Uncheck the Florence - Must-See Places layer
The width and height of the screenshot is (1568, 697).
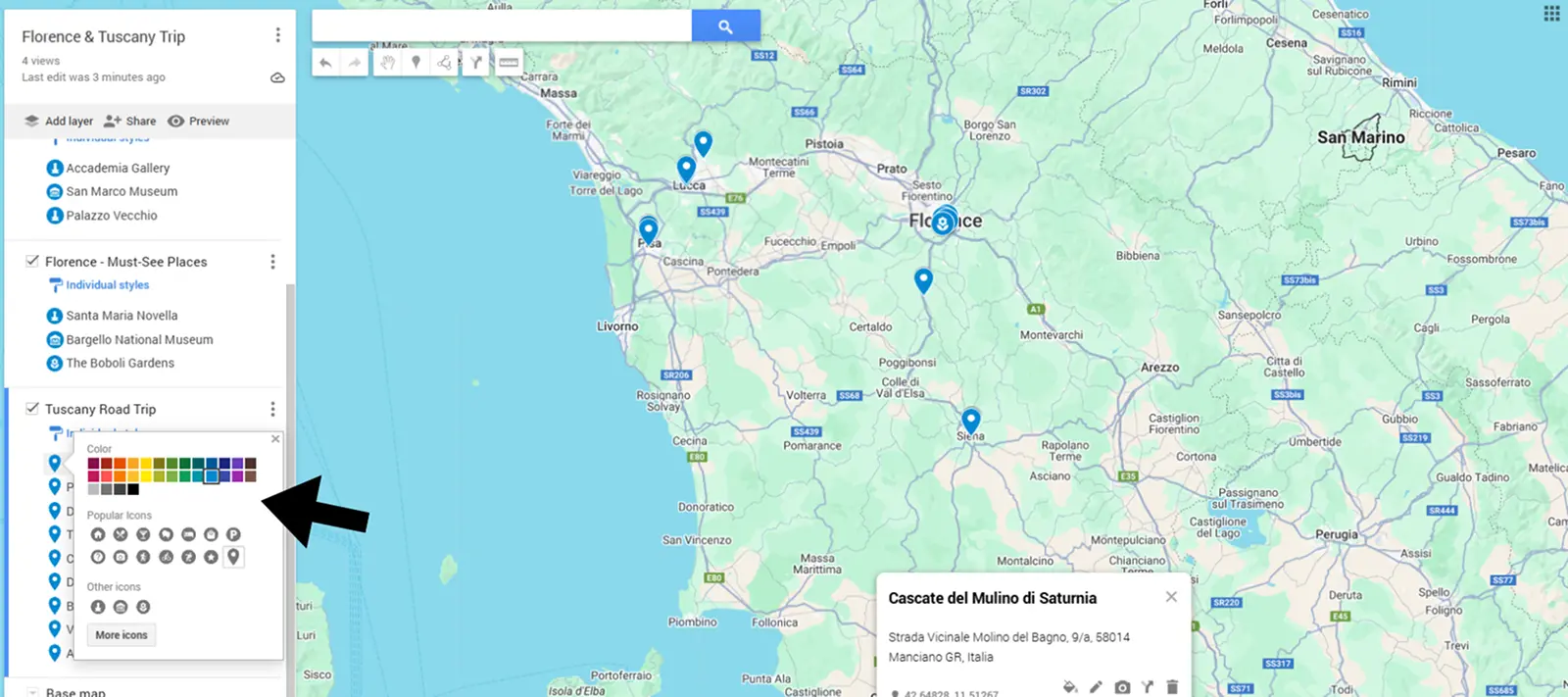point(32,261)
